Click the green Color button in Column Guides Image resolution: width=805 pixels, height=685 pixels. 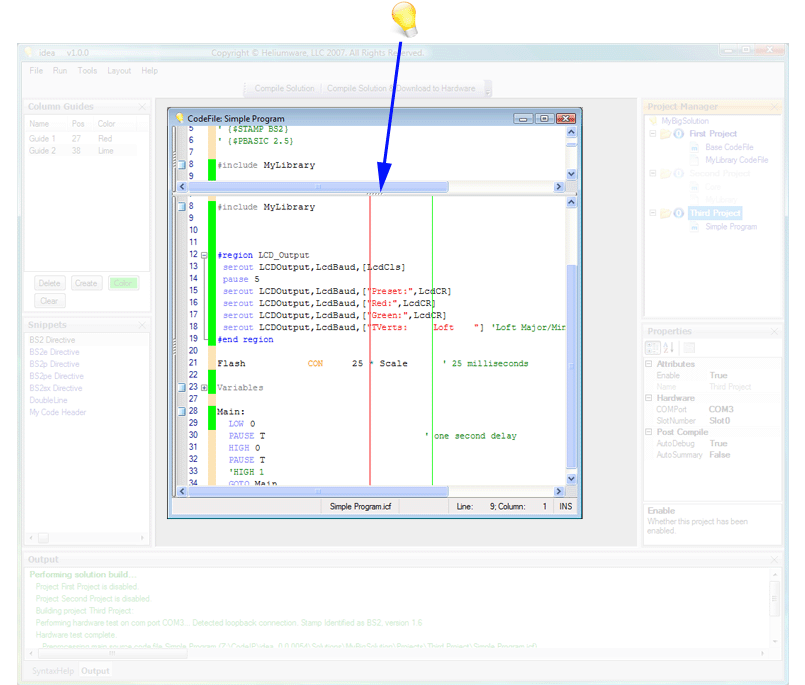123,283
